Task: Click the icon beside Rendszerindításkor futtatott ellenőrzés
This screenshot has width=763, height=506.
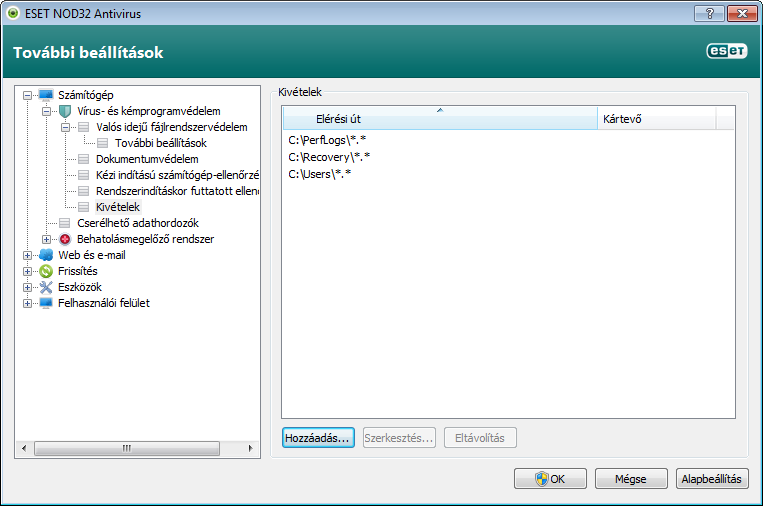Action: (x=84, y=191)
